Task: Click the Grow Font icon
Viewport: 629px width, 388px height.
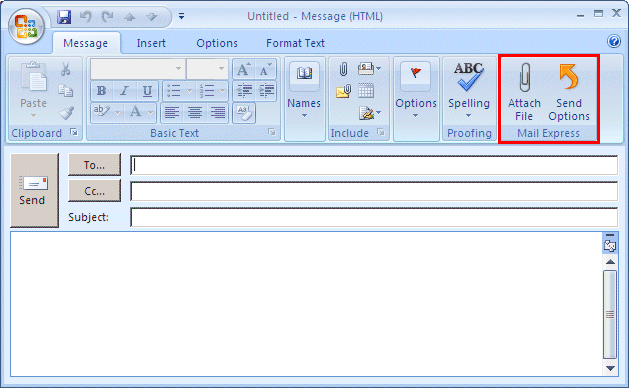Action: point(243,69)
